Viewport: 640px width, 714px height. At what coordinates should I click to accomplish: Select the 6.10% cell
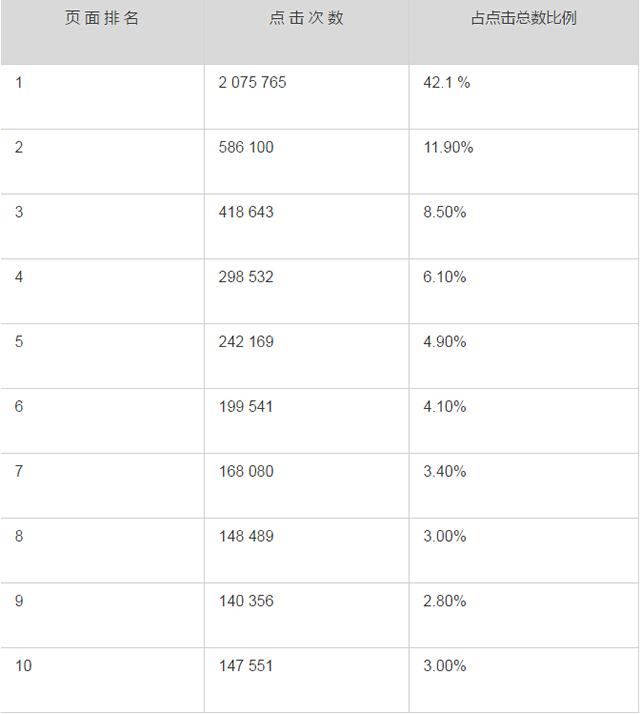pyautogui.click(x=445, y=277)
